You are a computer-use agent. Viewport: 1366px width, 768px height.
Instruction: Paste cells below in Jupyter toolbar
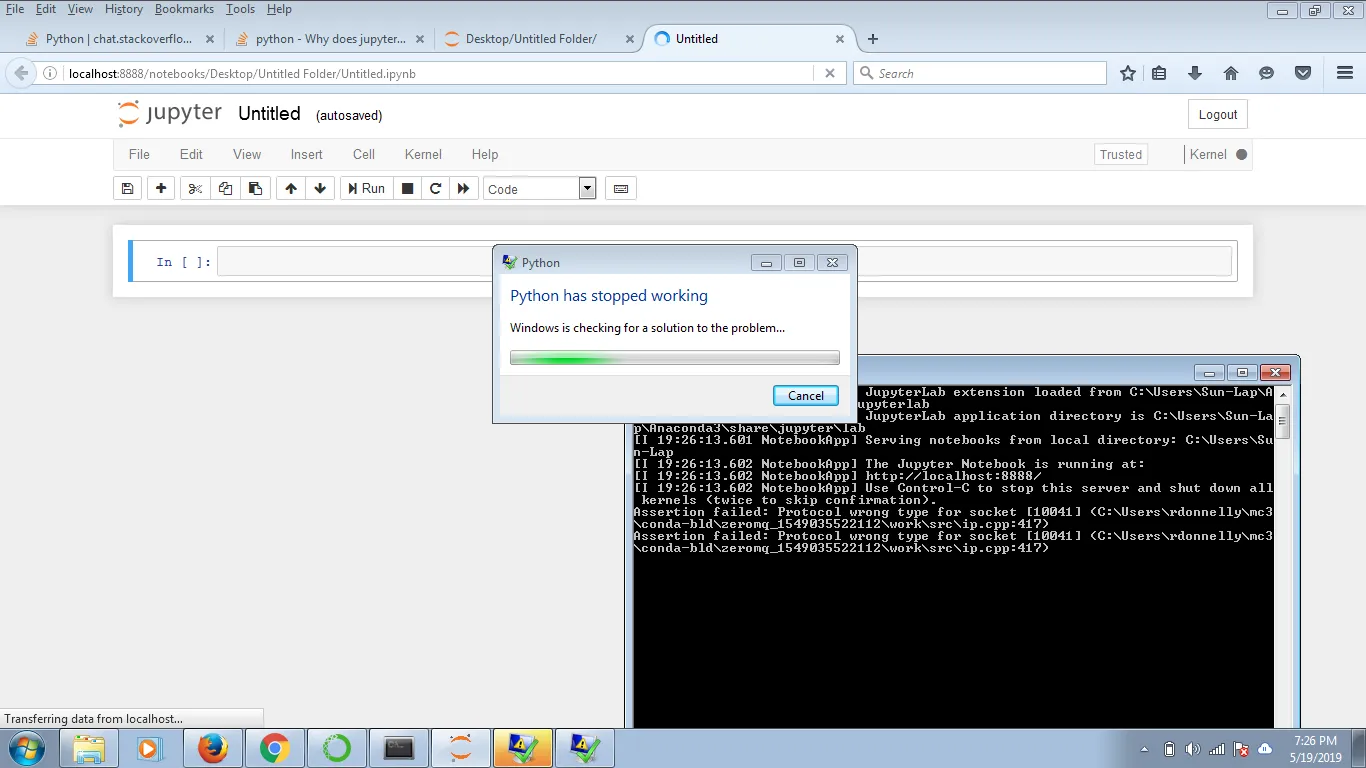[255, 188]
